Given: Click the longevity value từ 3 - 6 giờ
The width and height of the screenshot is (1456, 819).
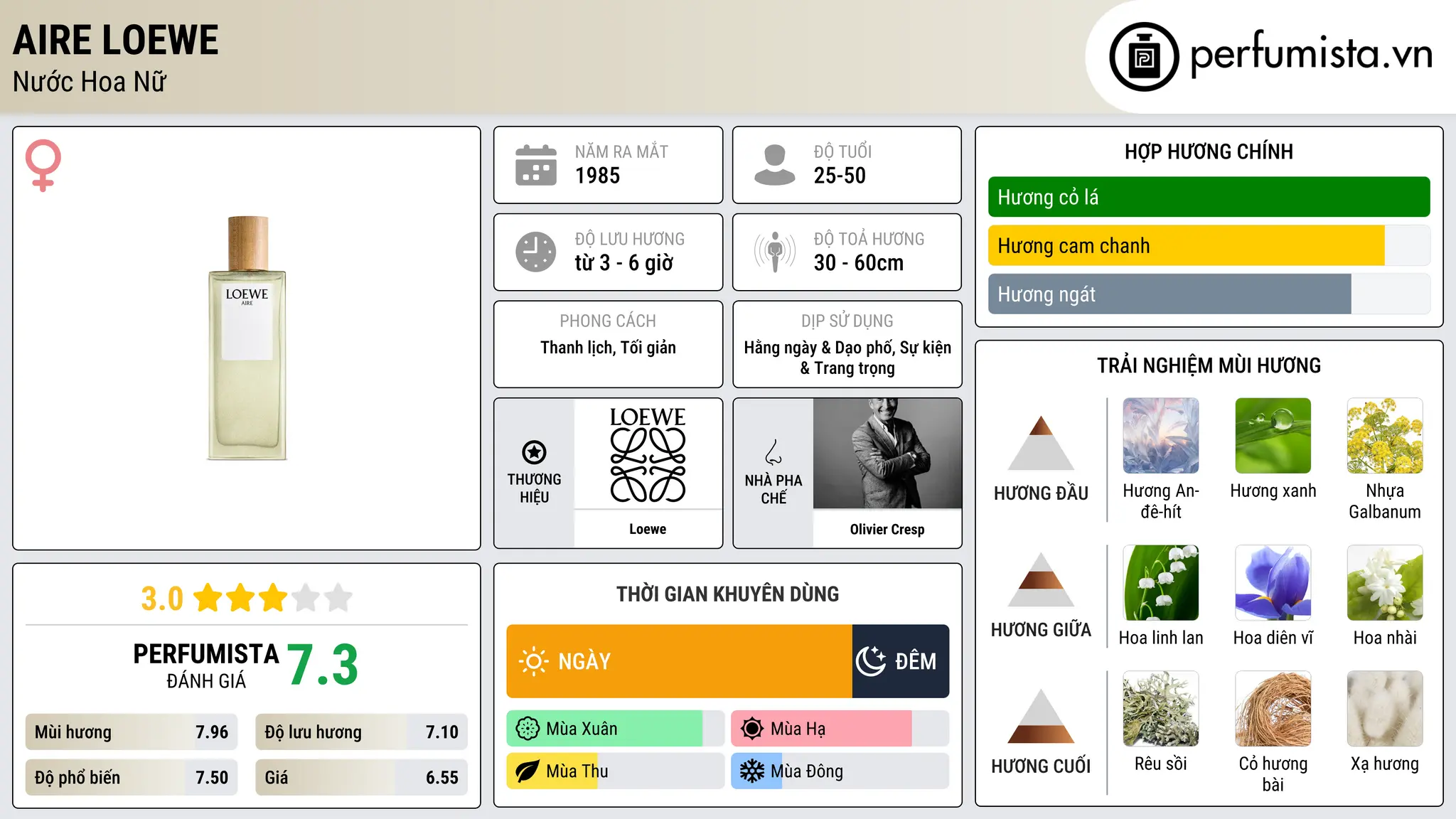Looking at the screenshot, I should (624, 263).
